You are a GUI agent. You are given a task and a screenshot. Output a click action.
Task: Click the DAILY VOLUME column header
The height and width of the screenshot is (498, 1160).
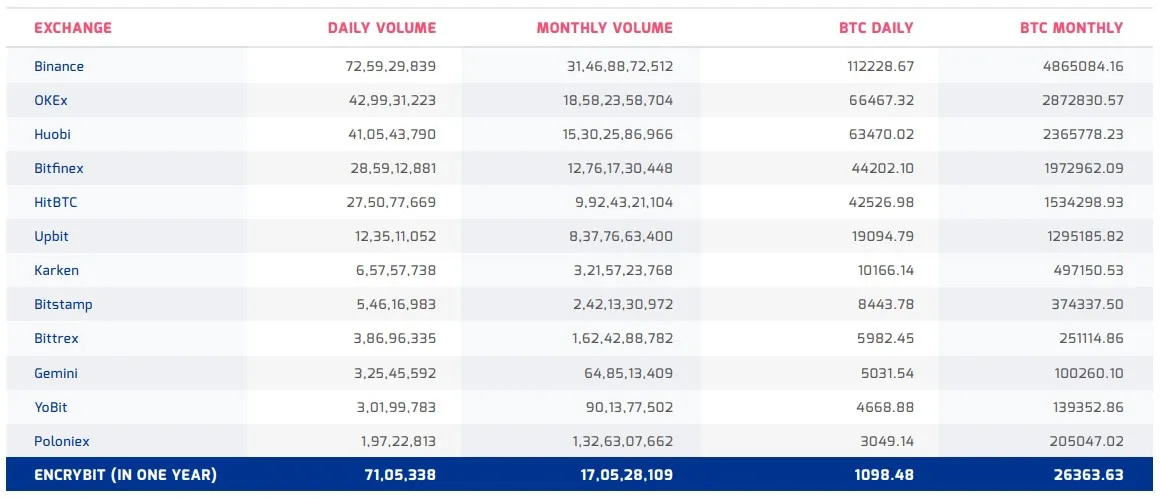(382, 28)
